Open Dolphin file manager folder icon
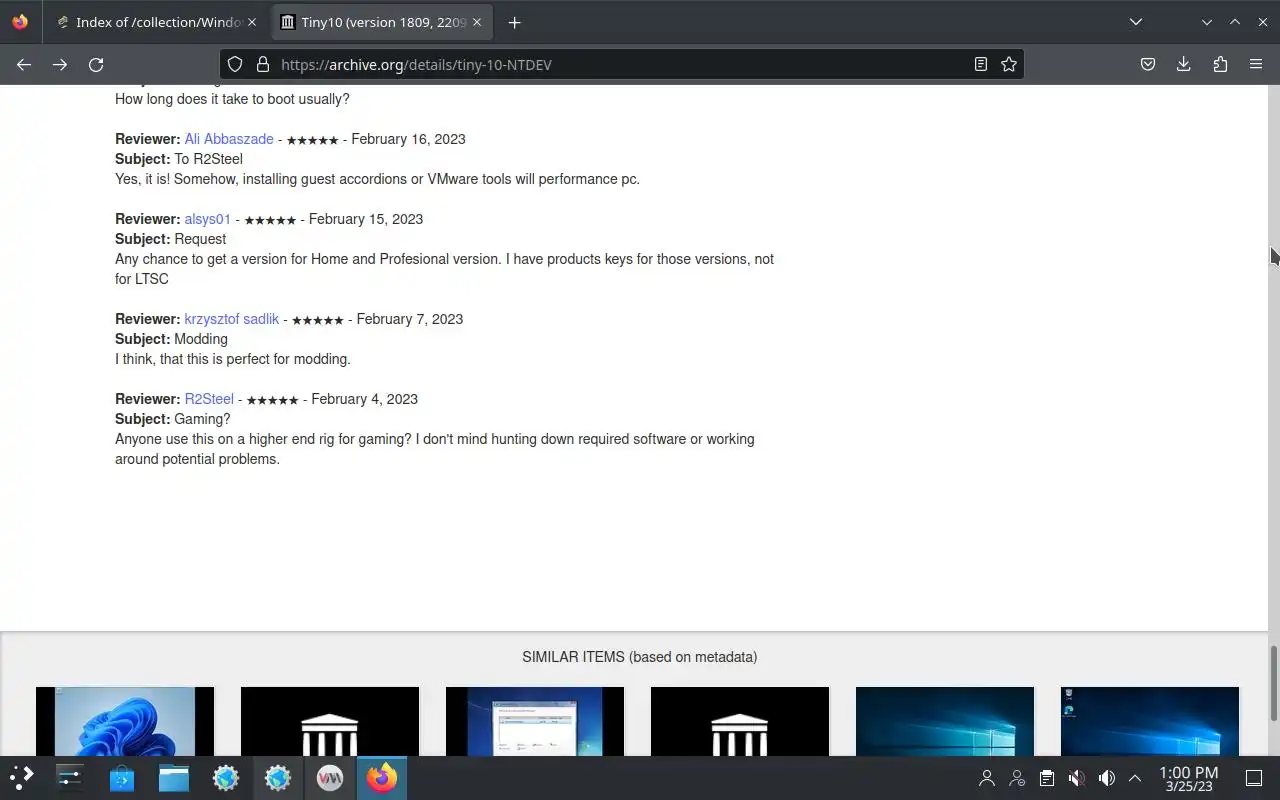This screenshot has width=1280, height=800. coord(174,778)
